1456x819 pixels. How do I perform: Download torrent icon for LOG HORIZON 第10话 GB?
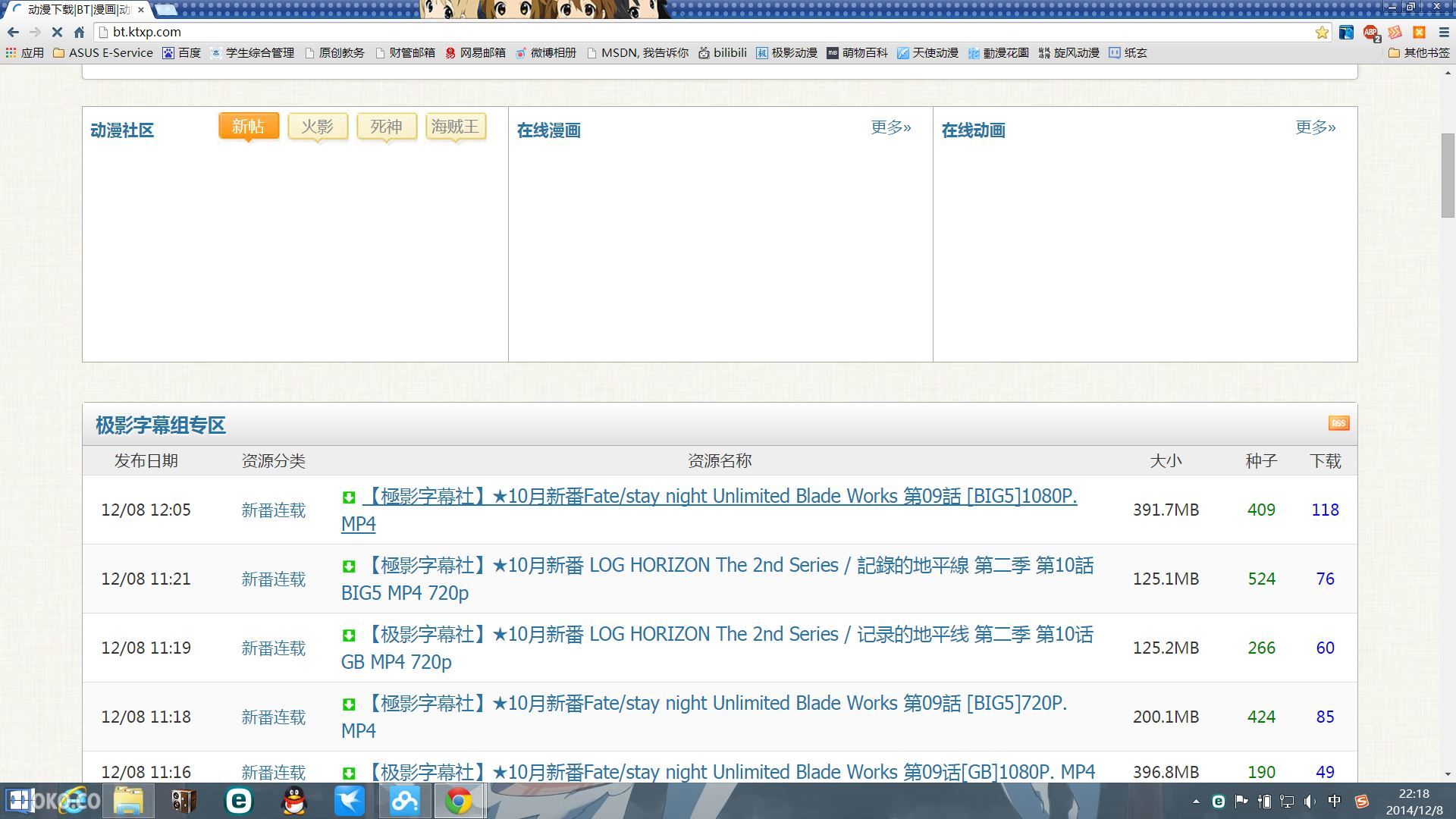coord(349,635)
